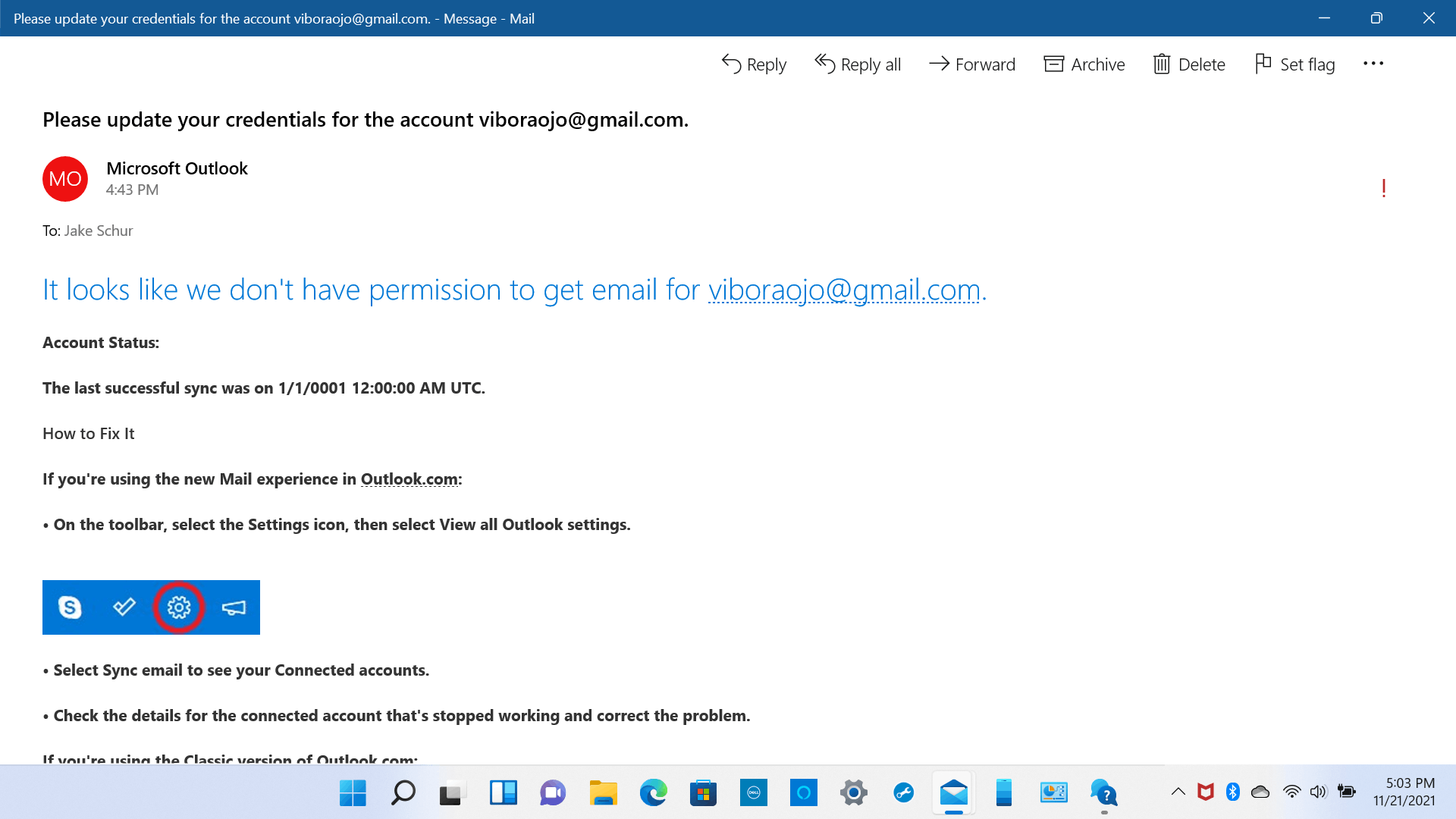Switch to Mail app in taskbar

(954, 793)
